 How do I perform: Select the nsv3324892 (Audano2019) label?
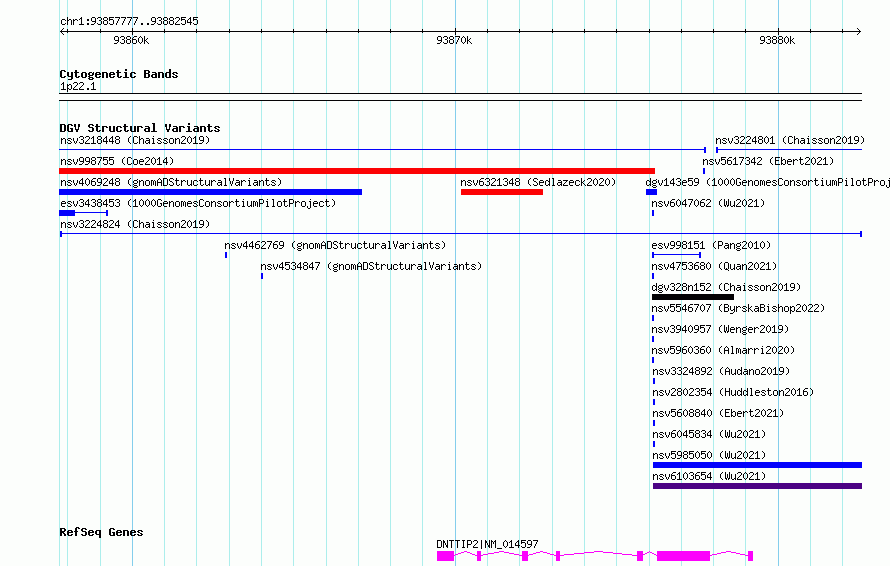721,371
